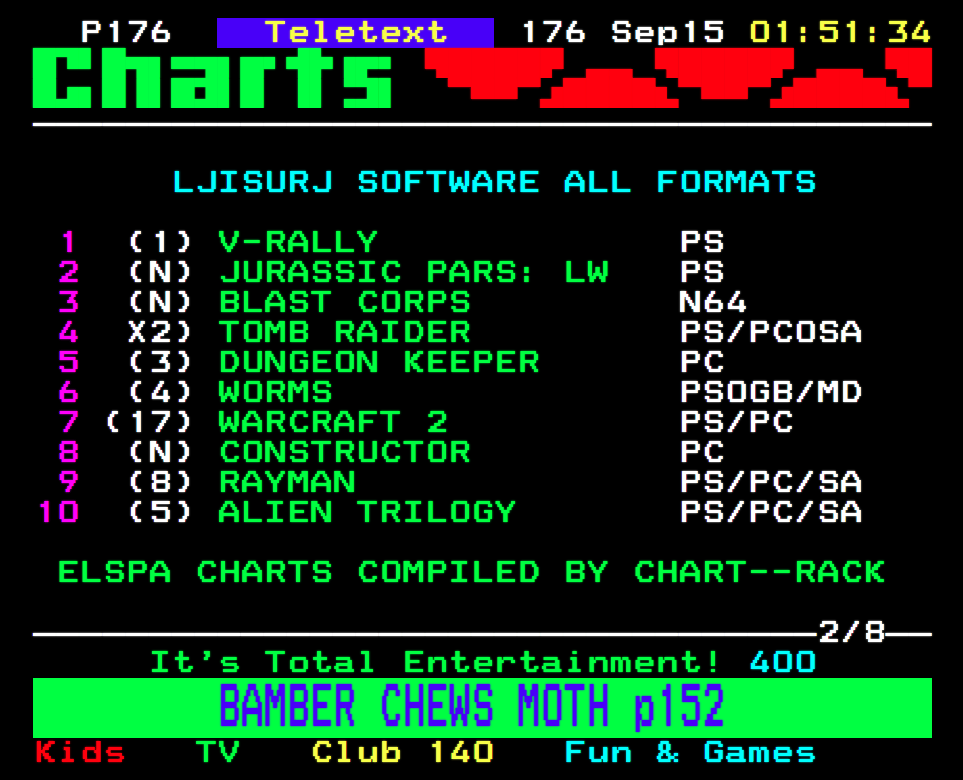963x780 pixels.
Task: Click the BAMBER CHEWS MOTH p152 banner
Action: click(x=482, y=708)
